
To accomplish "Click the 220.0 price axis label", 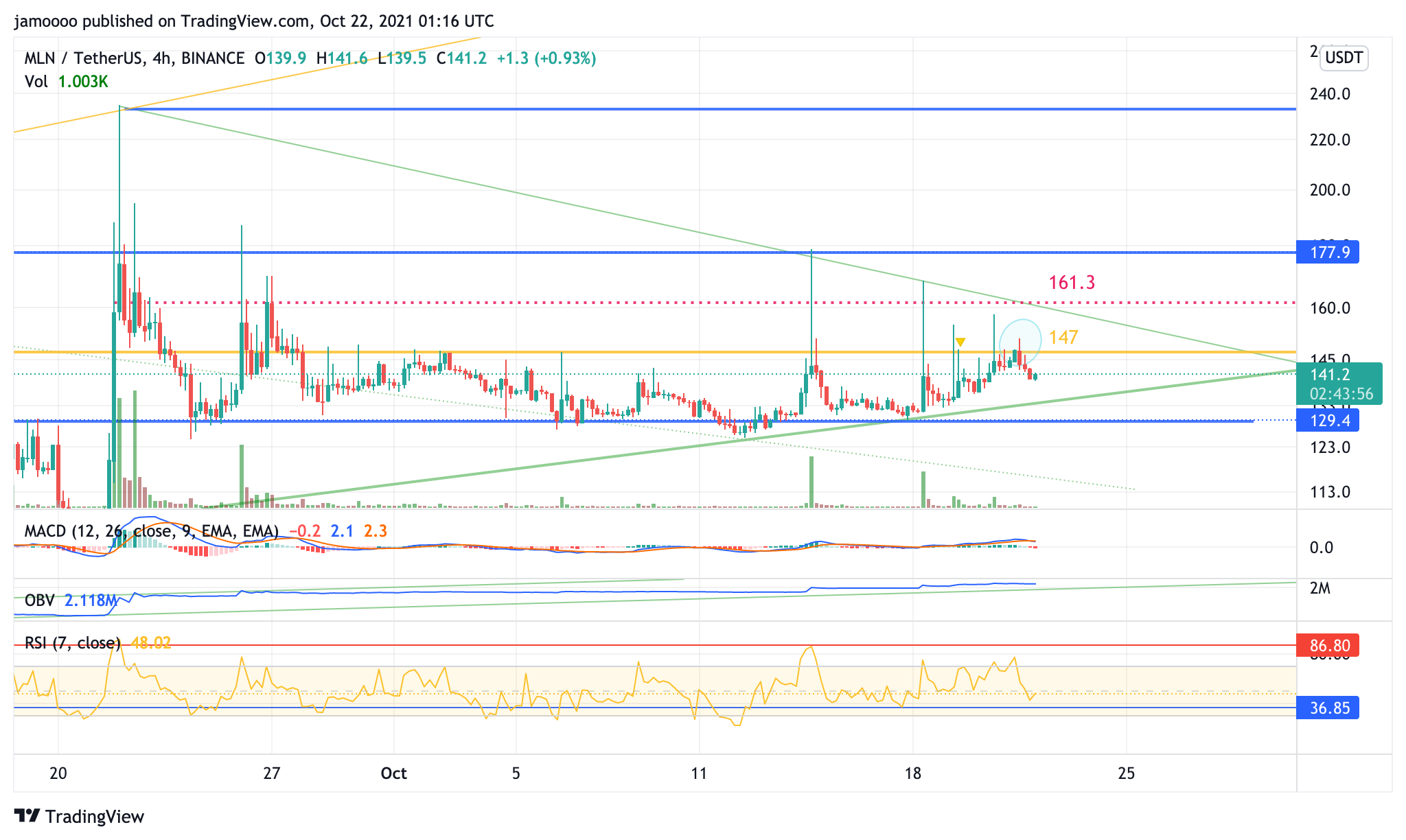I will tap(1330, 140).
